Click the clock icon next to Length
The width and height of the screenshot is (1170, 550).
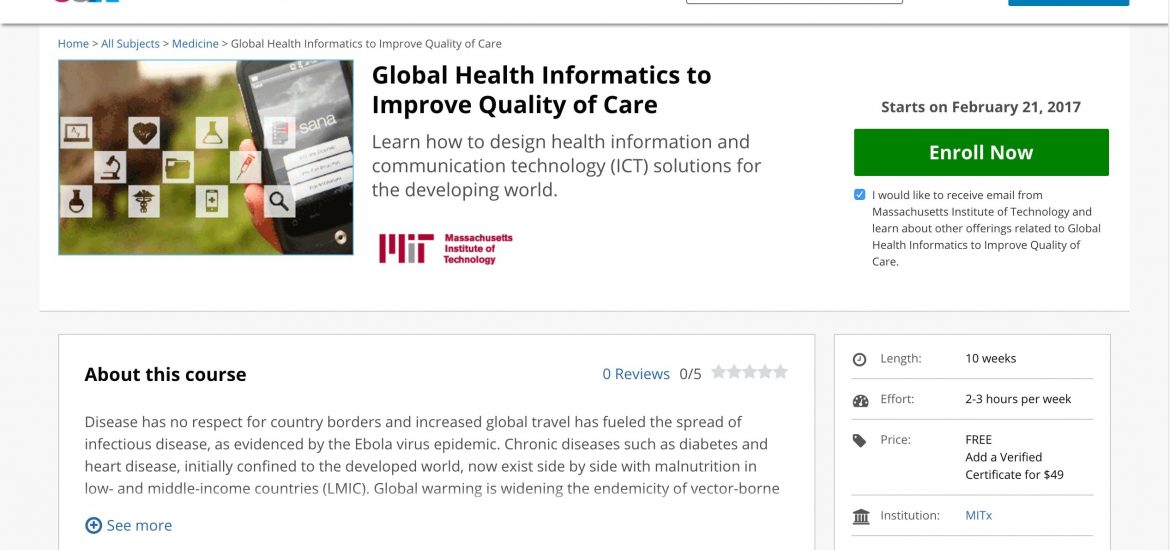tap(860, 359)
